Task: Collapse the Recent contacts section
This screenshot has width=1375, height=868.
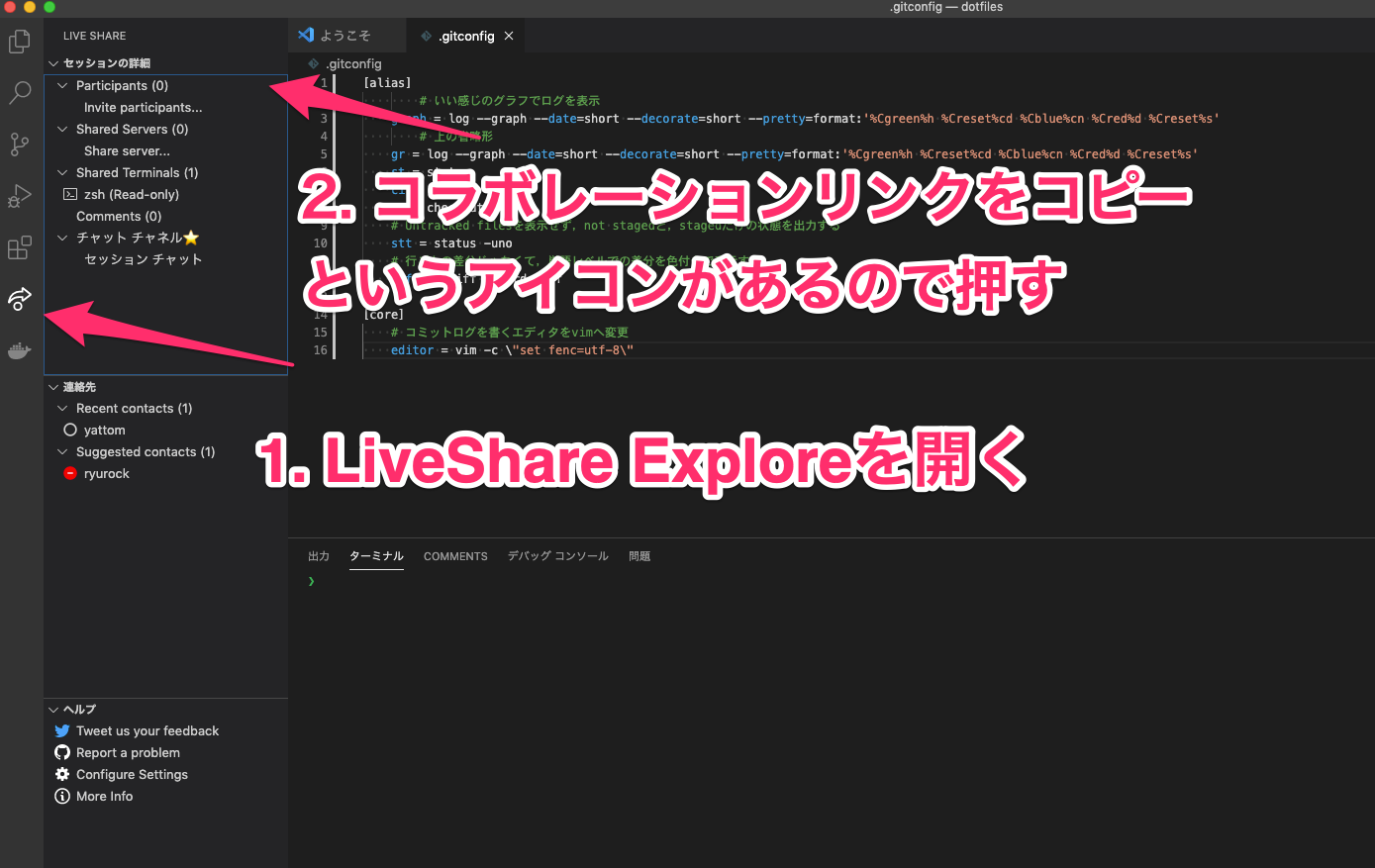Action: click(x=59, y=408)
